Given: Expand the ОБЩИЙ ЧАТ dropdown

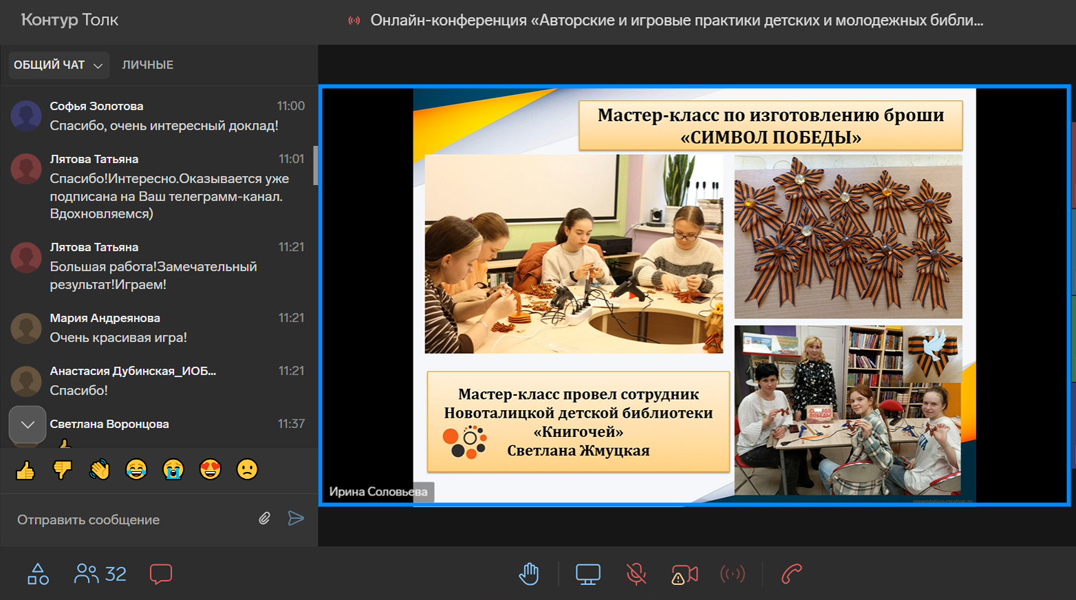Looking at the screenshot, I should (x=59, y=65).
